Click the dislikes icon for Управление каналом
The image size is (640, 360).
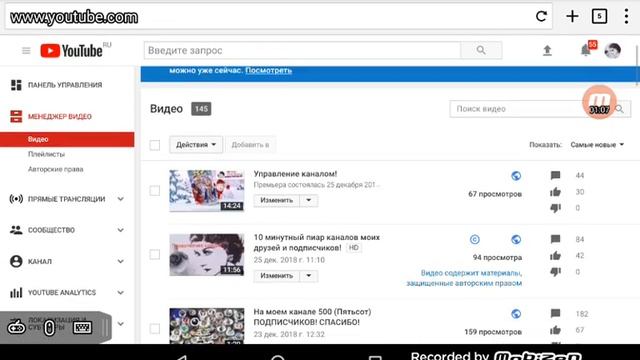555,208
